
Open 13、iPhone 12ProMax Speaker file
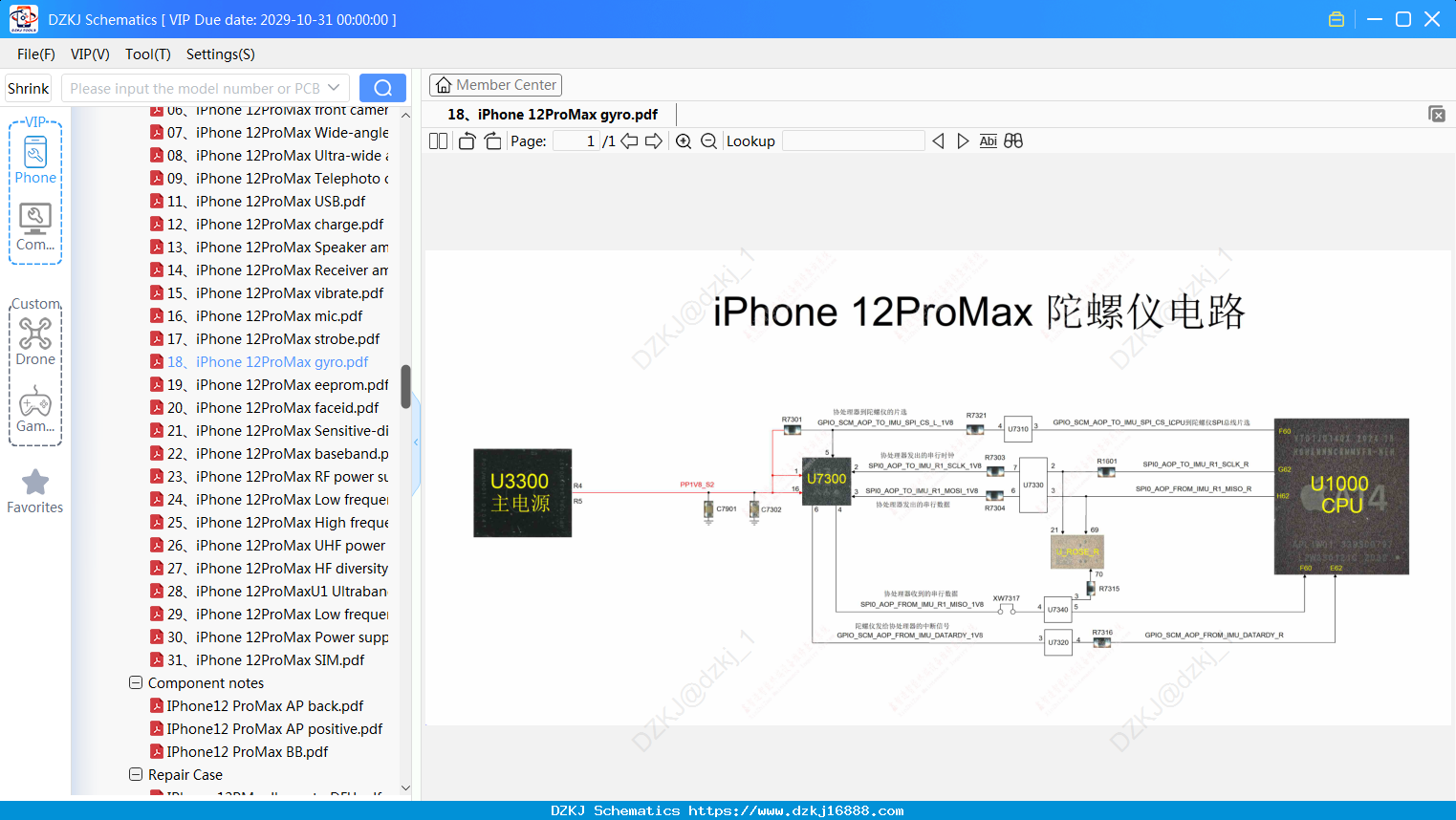click(271, 248)
